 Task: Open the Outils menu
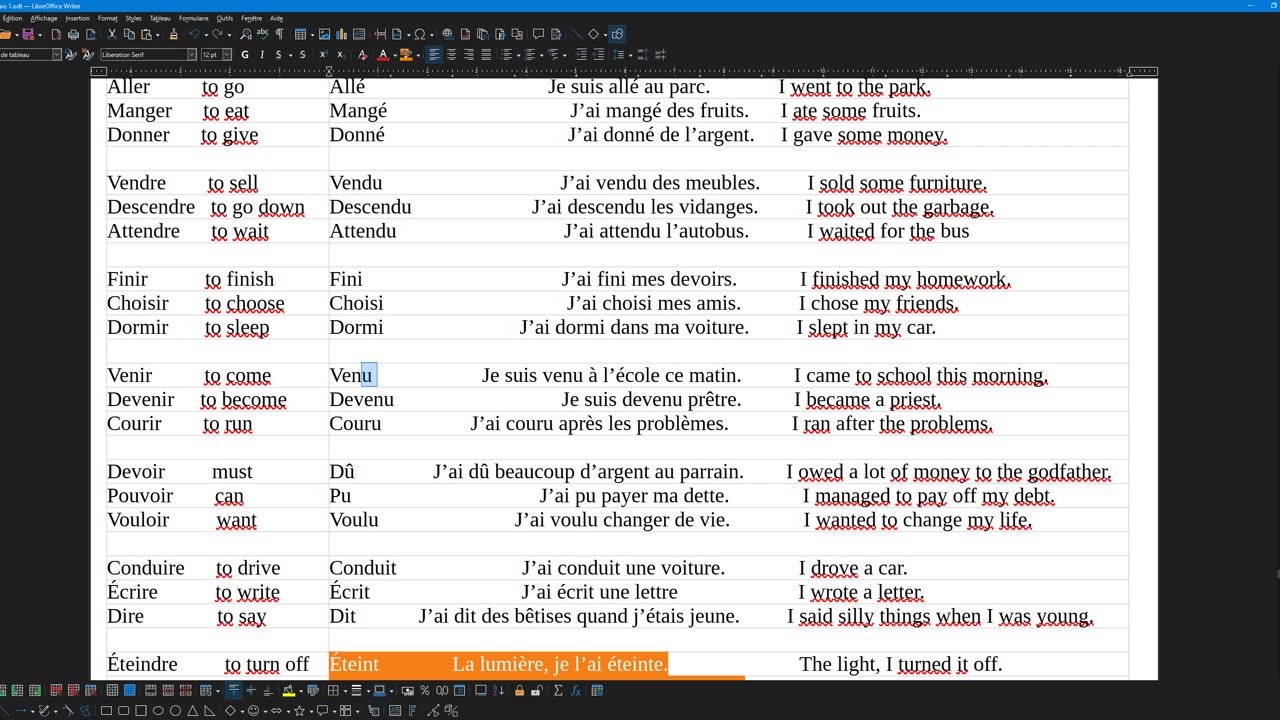click(225, 18)
